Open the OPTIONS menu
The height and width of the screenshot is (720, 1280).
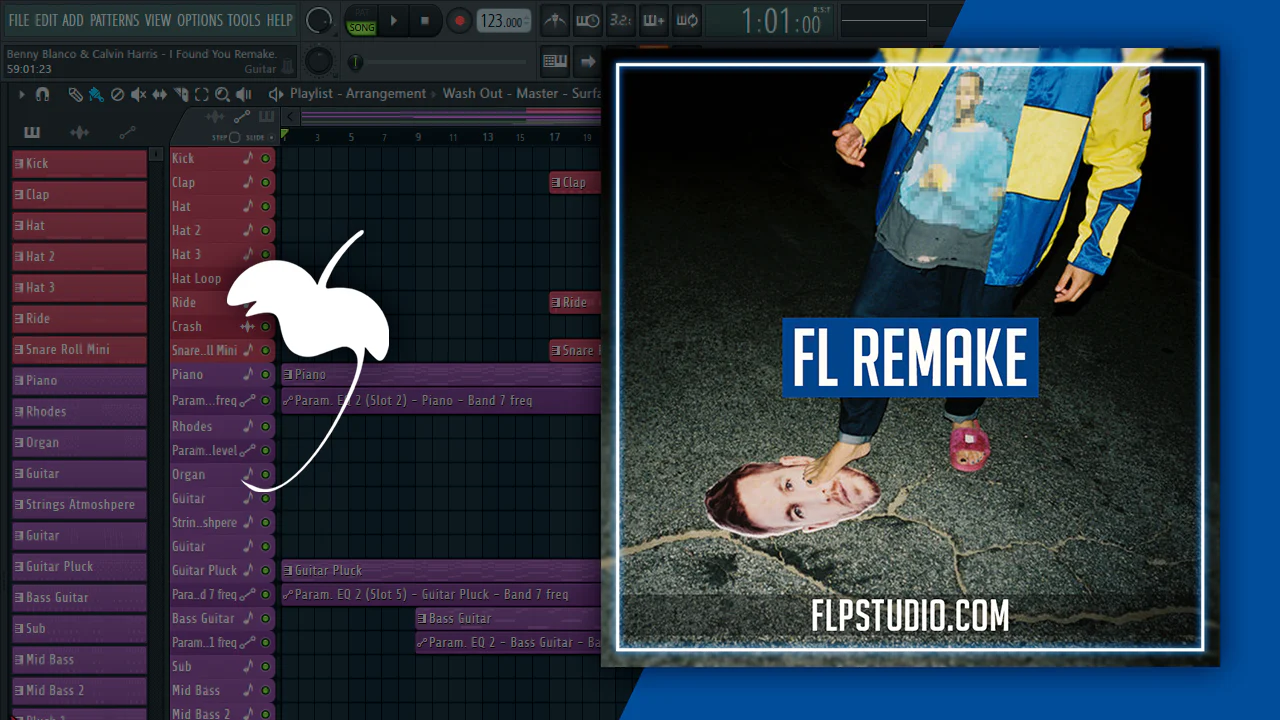coord(200,20)
